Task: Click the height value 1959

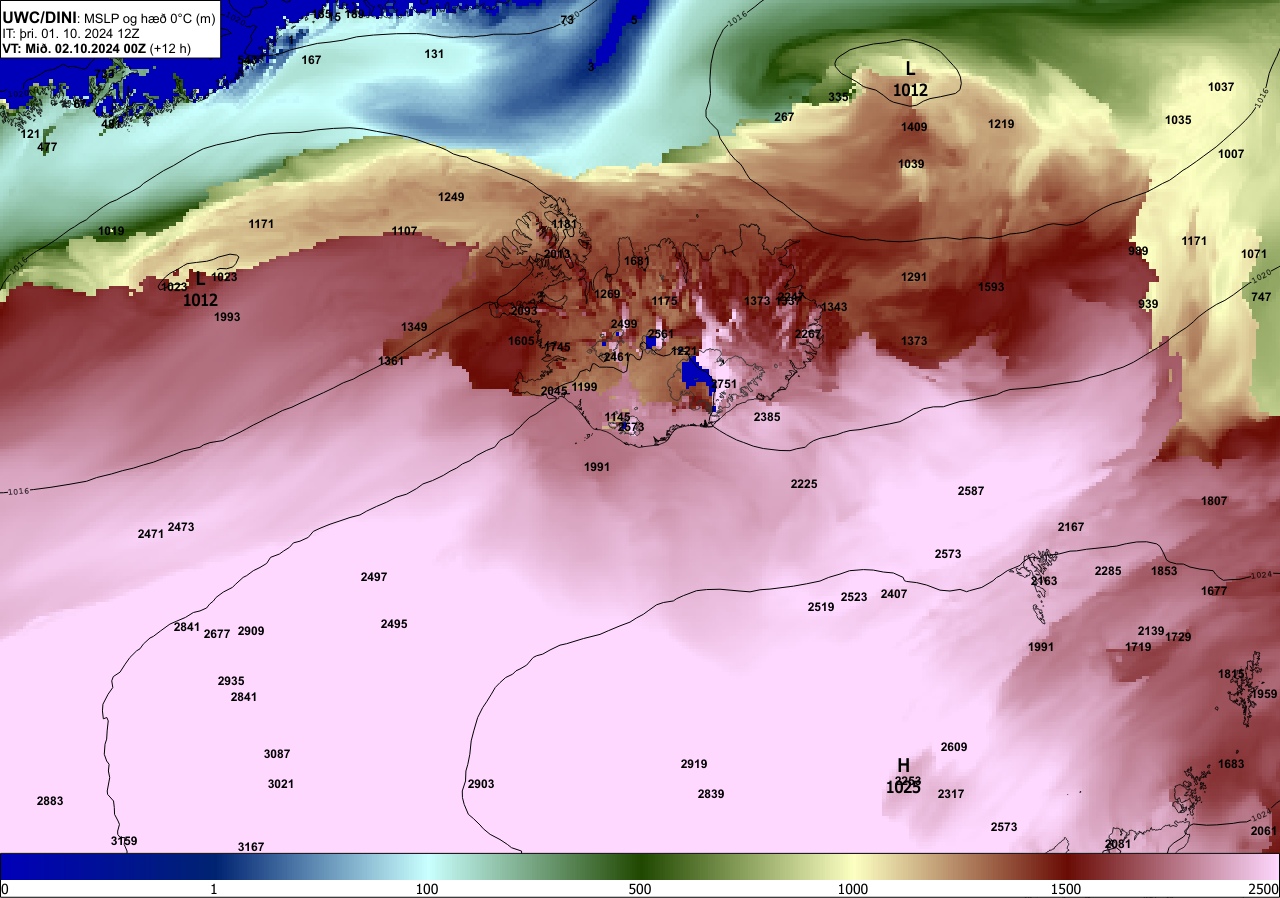Action: pyautogui.click(x=1264, y=694)
